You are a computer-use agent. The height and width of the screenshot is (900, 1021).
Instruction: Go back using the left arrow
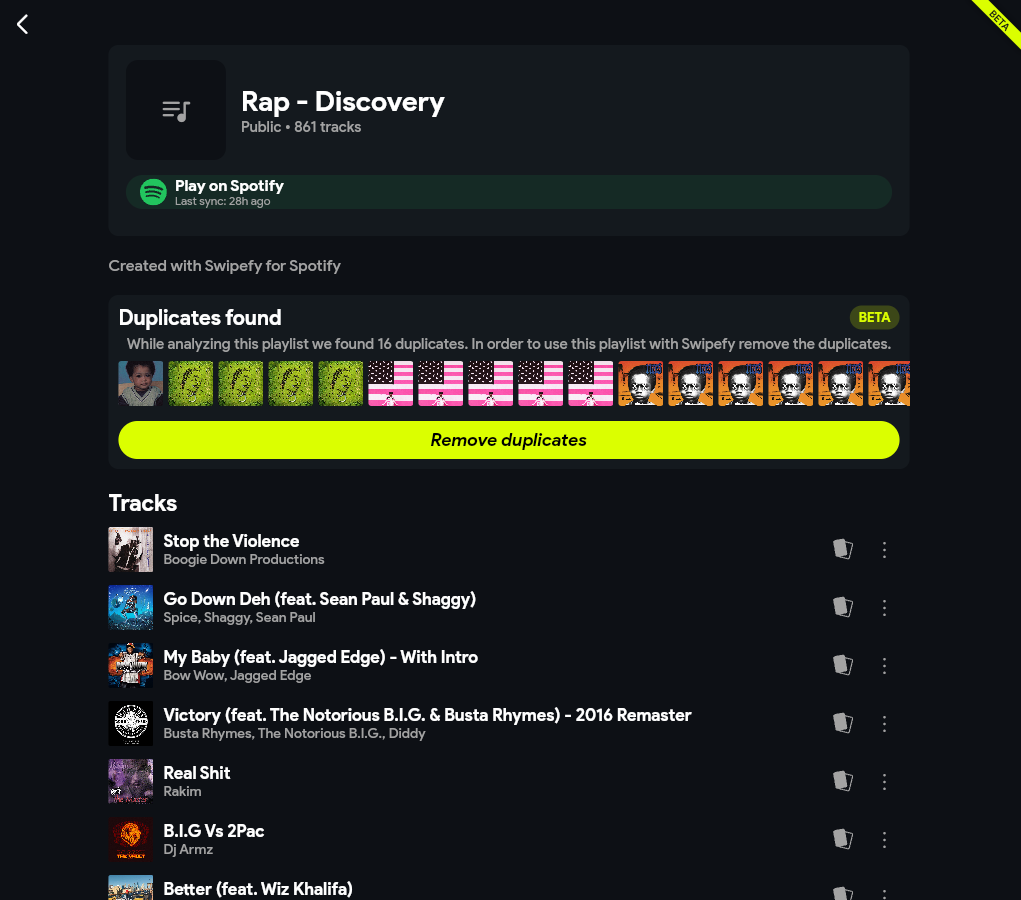point(23,25)
